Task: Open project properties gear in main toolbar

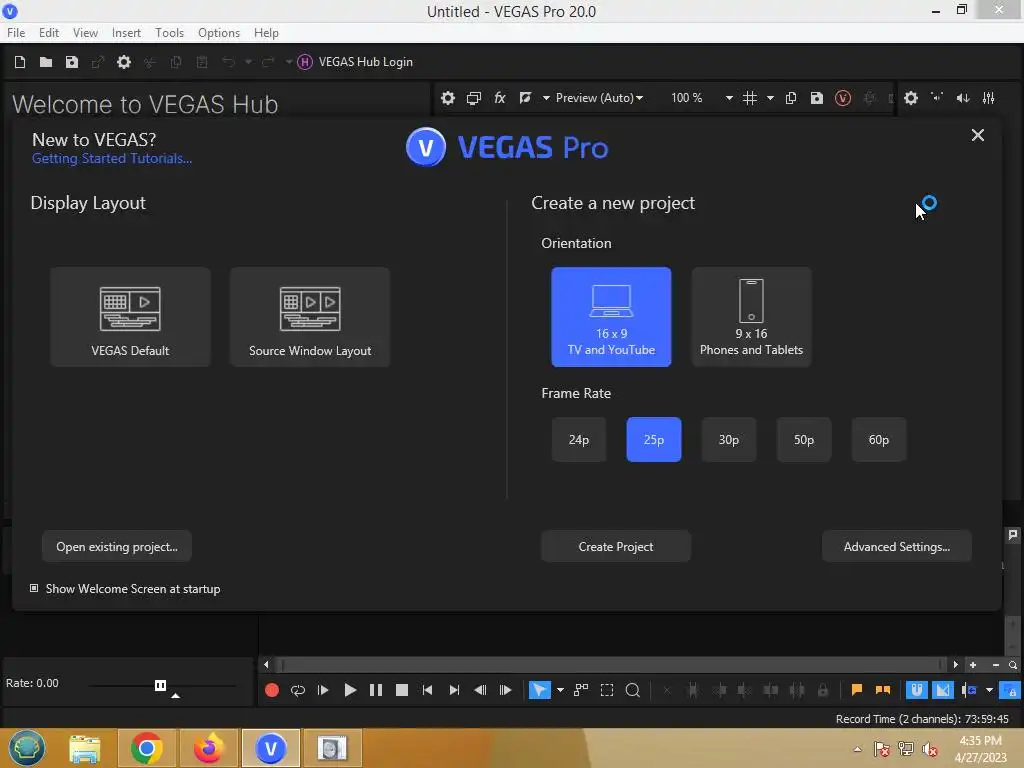Action: point(124,62)
